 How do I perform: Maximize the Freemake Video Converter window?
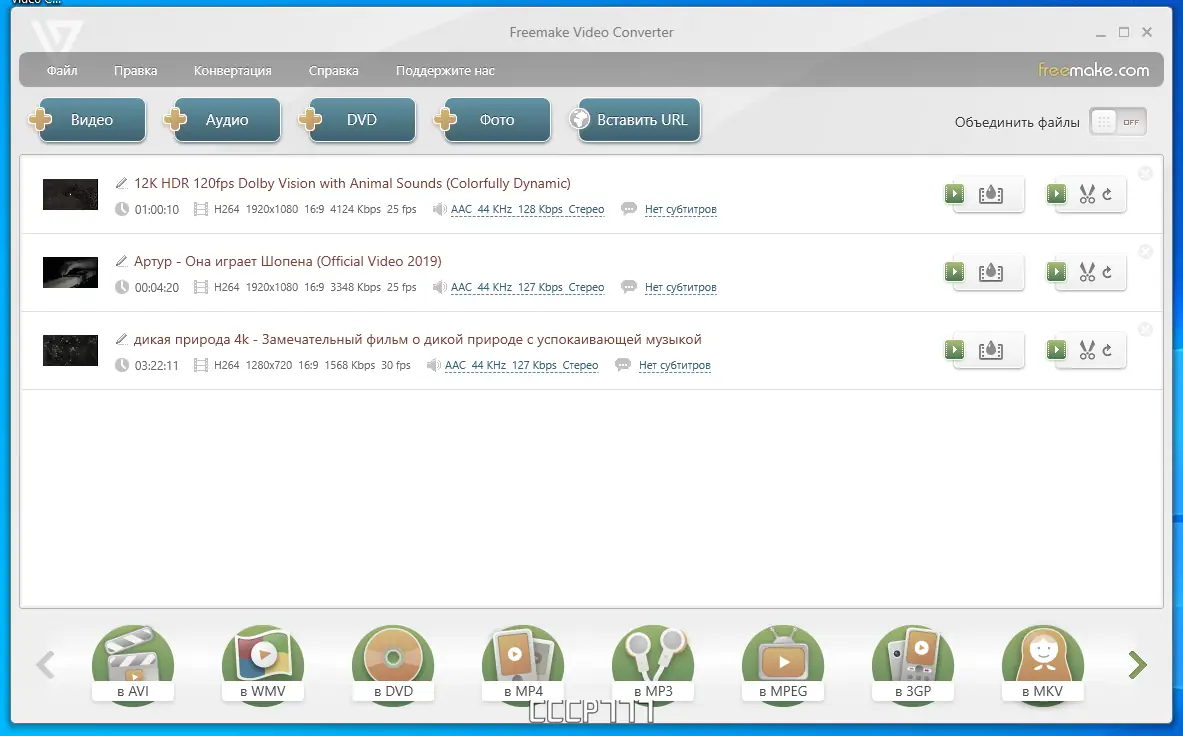1124,32
